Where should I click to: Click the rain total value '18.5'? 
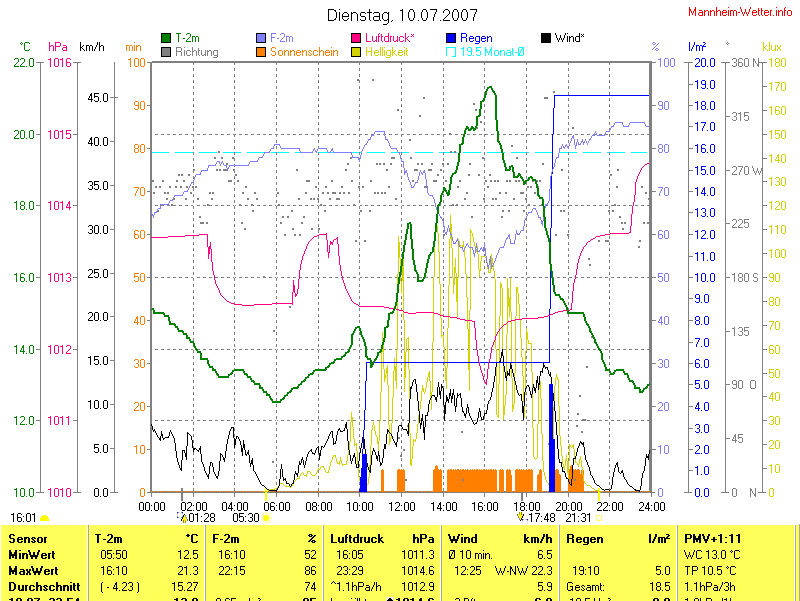click(660, 587)
